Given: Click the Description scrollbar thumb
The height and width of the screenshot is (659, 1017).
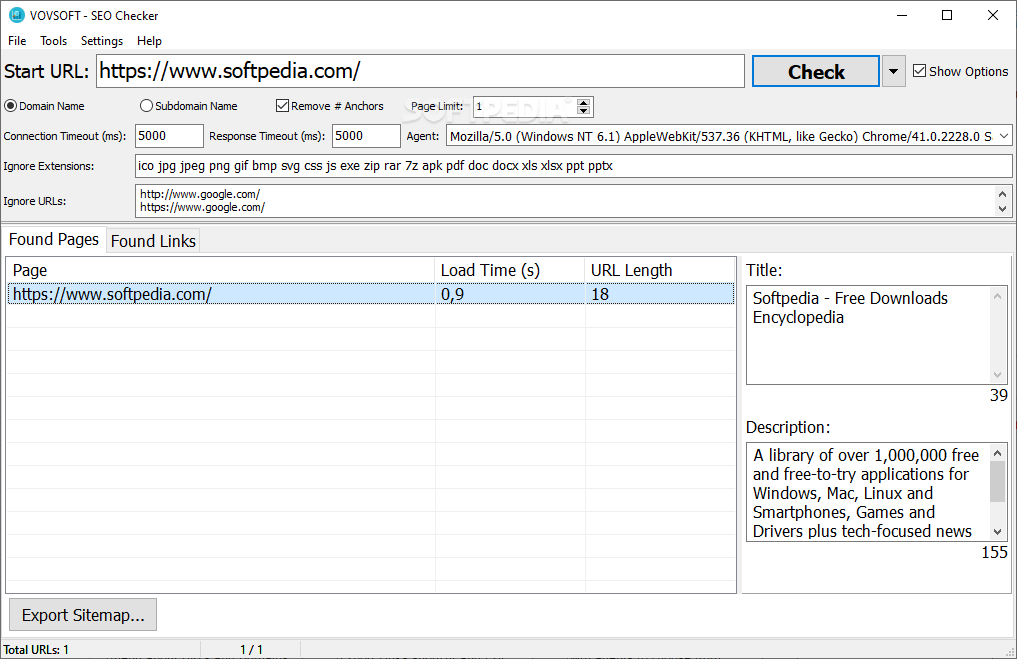Looking at the screenshot, I should [x=998, y=481].
